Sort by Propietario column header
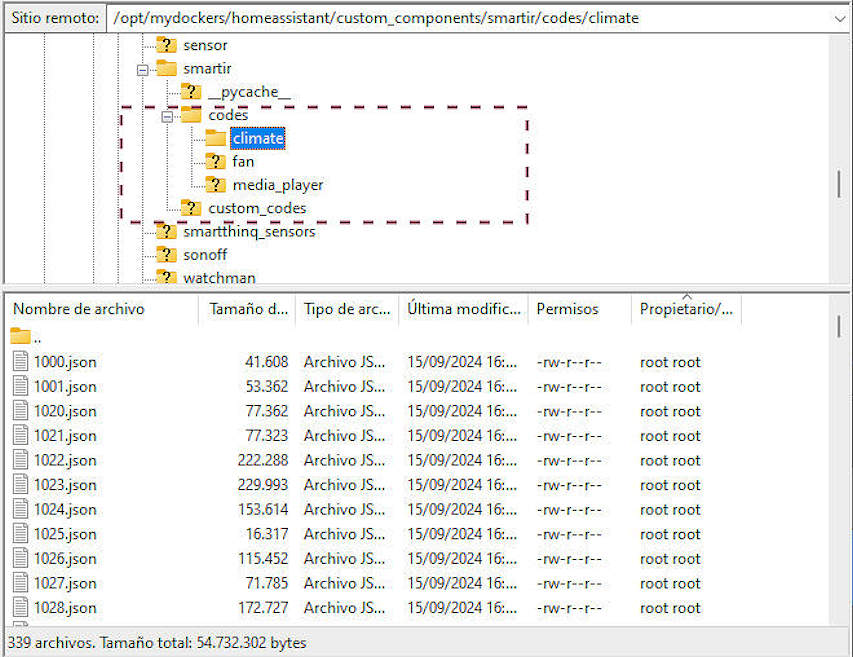Screen dimensions: 853x657 click(x=687, y=309)
